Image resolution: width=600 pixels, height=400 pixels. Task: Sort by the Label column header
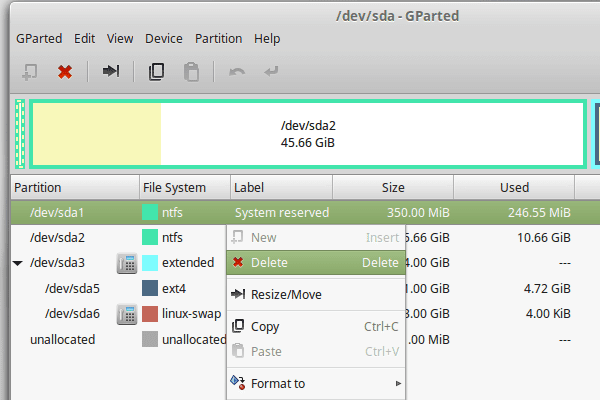(x=282, y=188)
